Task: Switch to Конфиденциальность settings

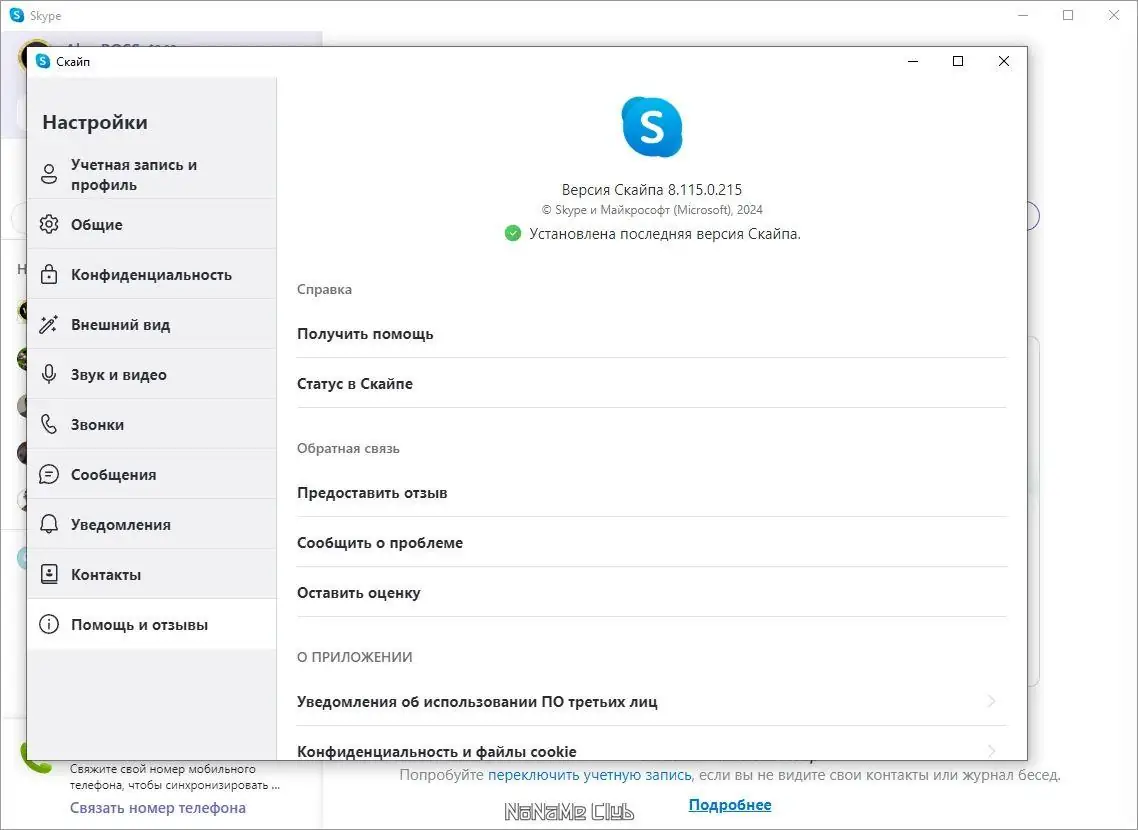Action: coord(152,274)
